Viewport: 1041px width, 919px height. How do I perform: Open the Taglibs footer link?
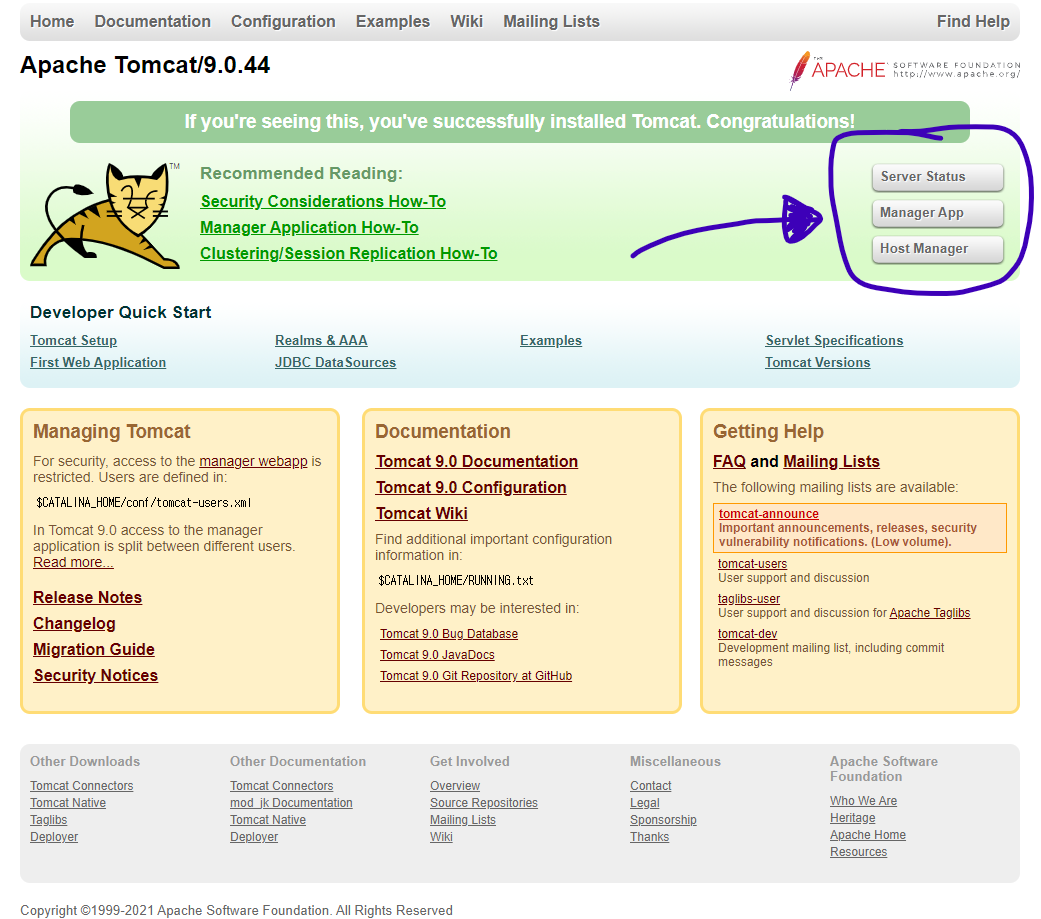point(48,819)
